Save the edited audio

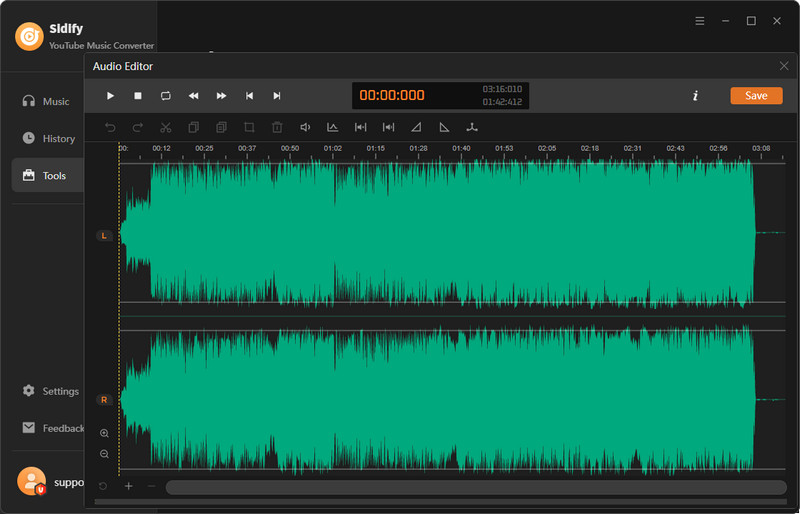point(756,95)
